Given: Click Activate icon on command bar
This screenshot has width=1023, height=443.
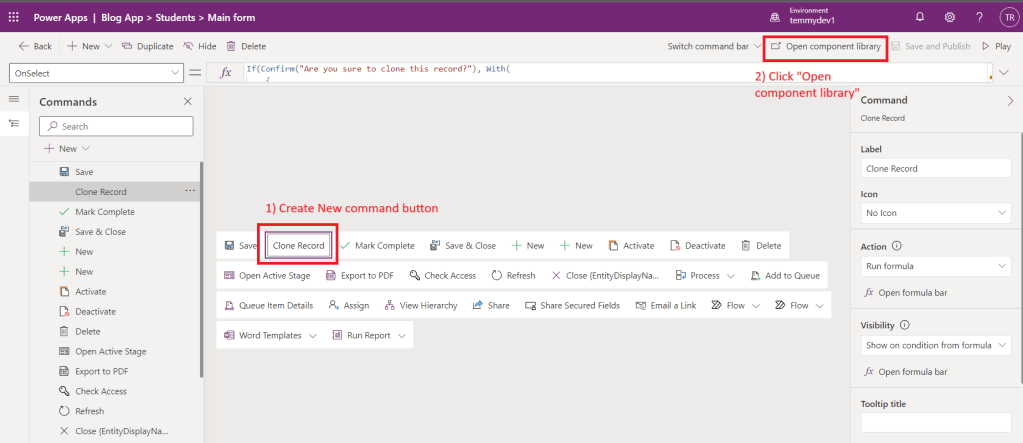Looking at the screenshot, I should 613,245.
